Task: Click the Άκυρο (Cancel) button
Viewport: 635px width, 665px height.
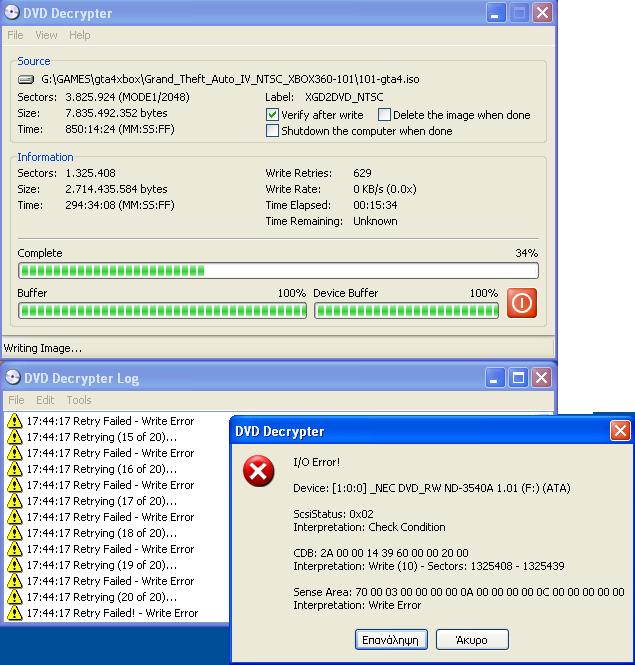Action: click(x=472, y=640)
